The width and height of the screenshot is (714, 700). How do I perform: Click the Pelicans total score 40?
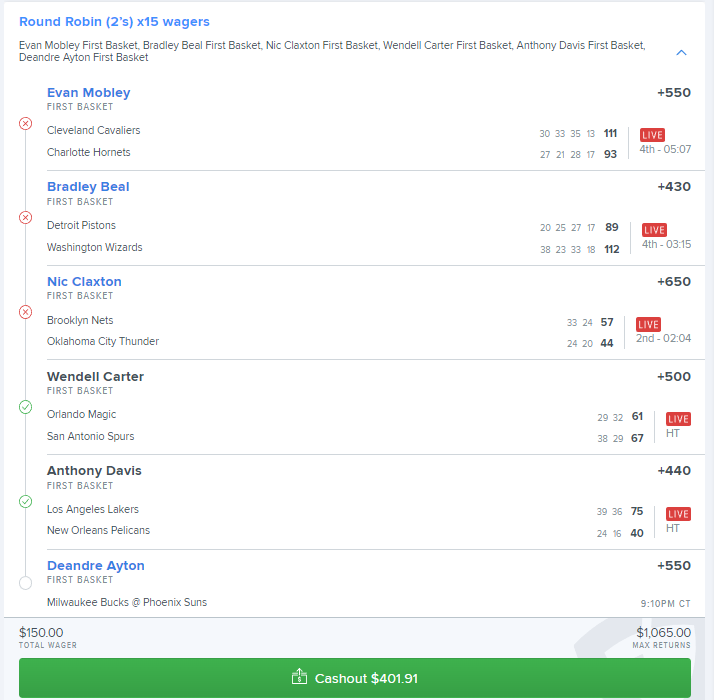[637, 533]
